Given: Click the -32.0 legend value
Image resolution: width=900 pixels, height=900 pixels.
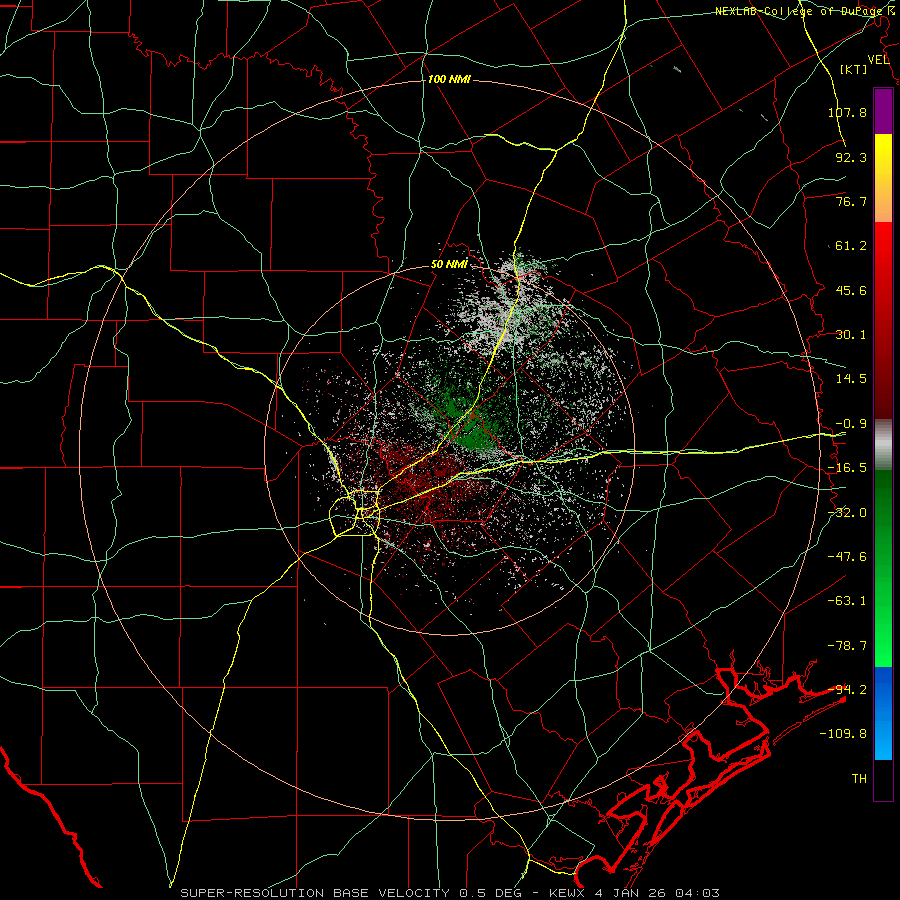Looking at the screenshot, I should [x=847, y=513].
